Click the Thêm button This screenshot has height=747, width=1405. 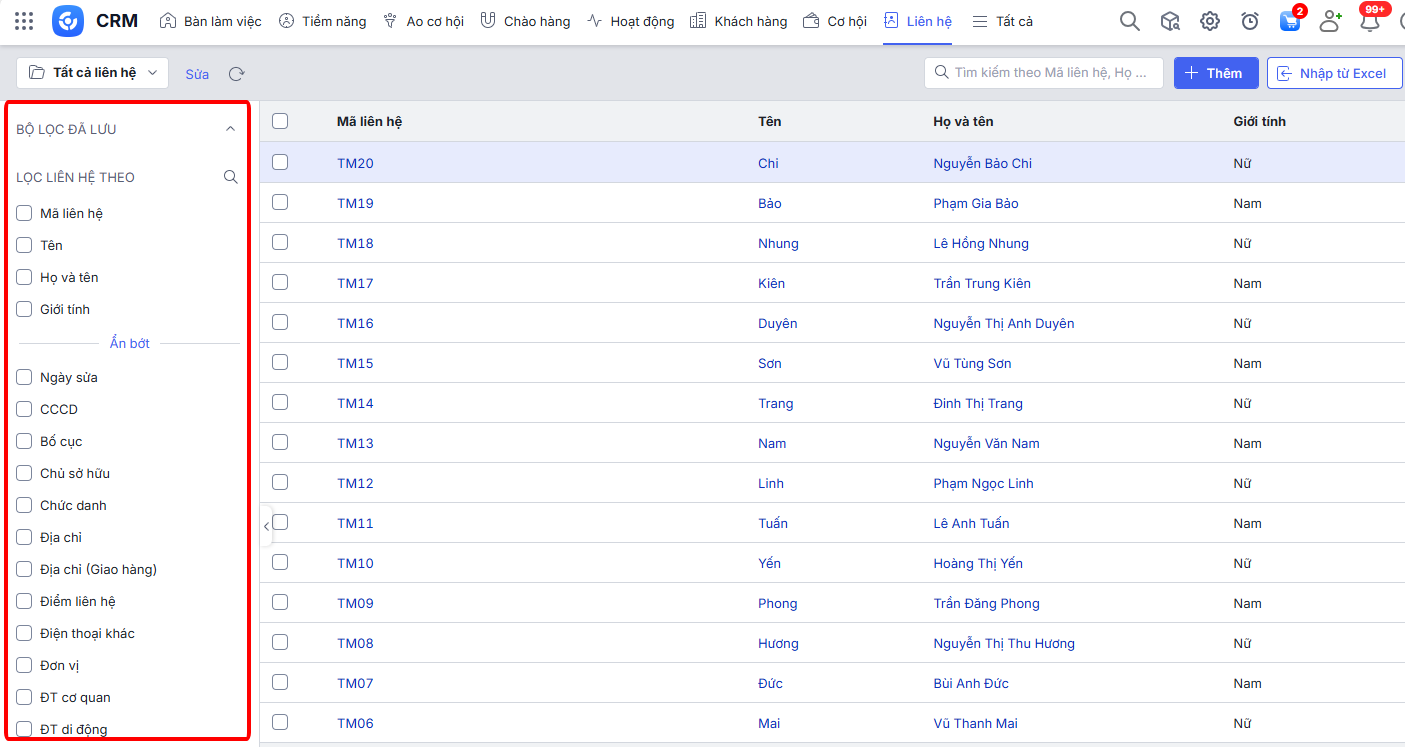[1215, 73]
